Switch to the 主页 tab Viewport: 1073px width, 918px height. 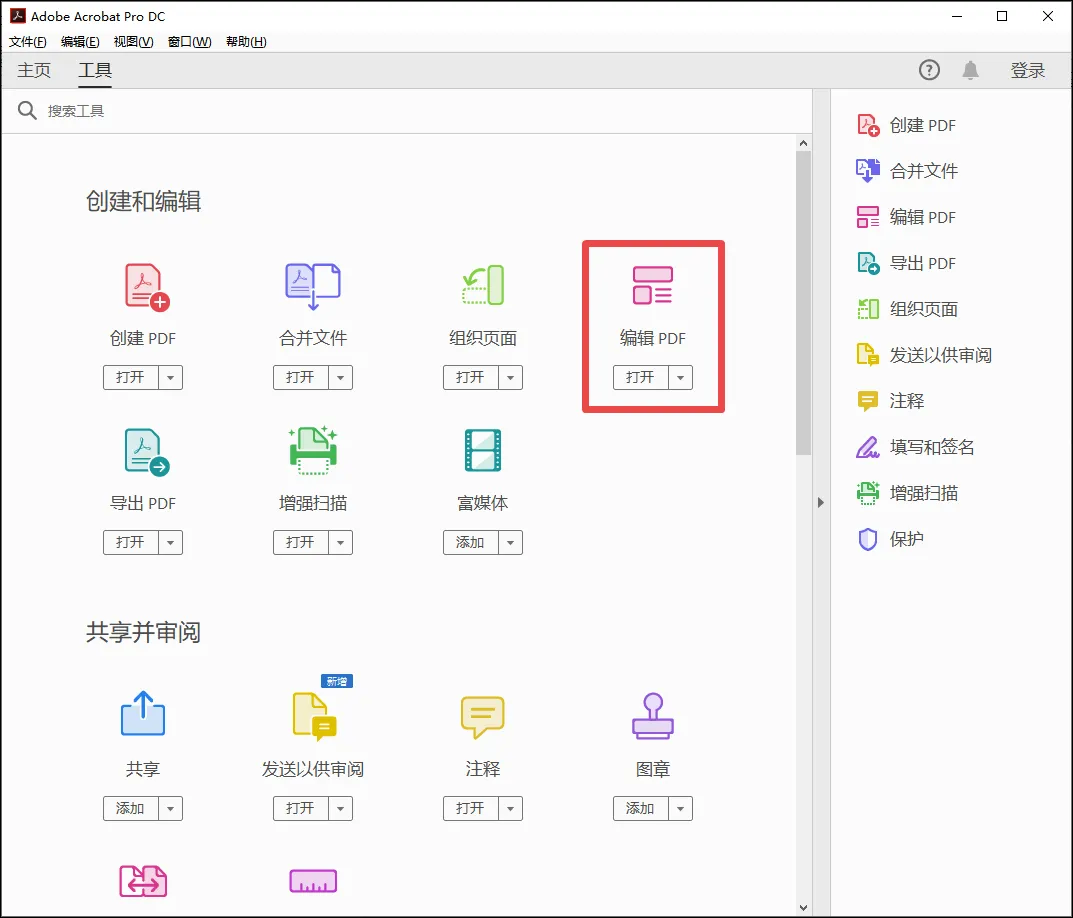[34, 70]
